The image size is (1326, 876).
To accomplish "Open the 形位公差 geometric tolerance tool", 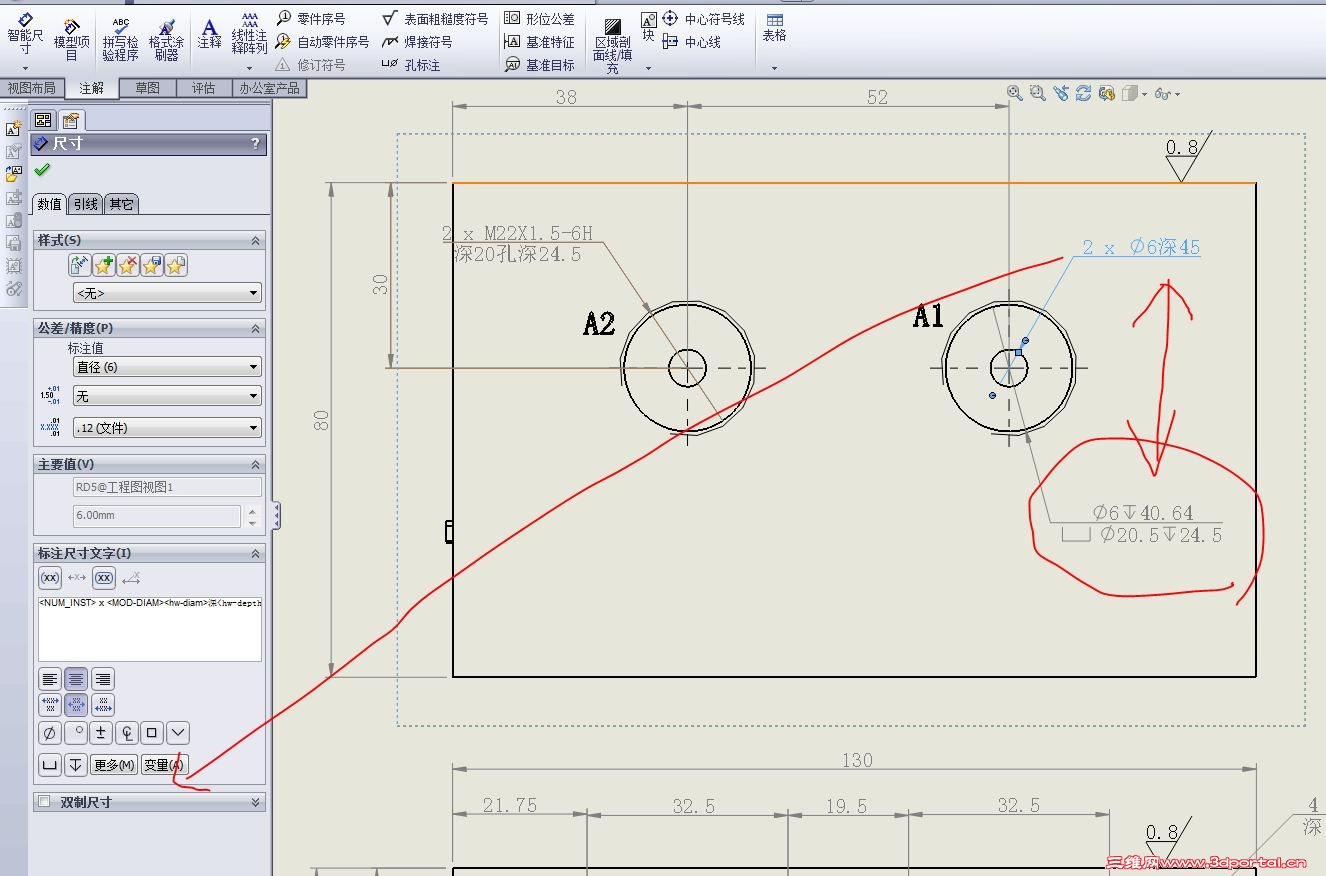I will pyautogui.click(x=539, y=18).
